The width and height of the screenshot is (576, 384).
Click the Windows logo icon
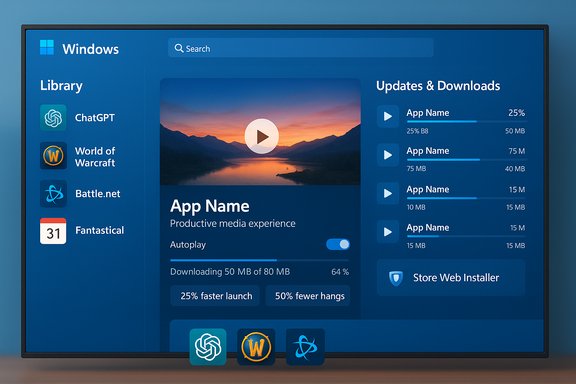(x=47, y=47)
